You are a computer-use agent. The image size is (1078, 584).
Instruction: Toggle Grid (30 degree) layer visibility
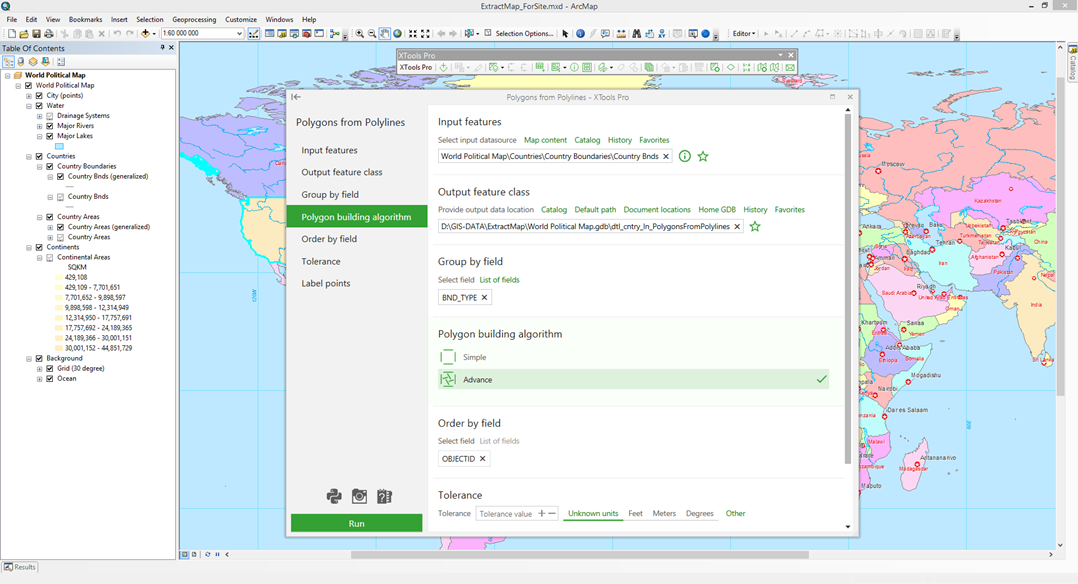(x=50, y=368)
